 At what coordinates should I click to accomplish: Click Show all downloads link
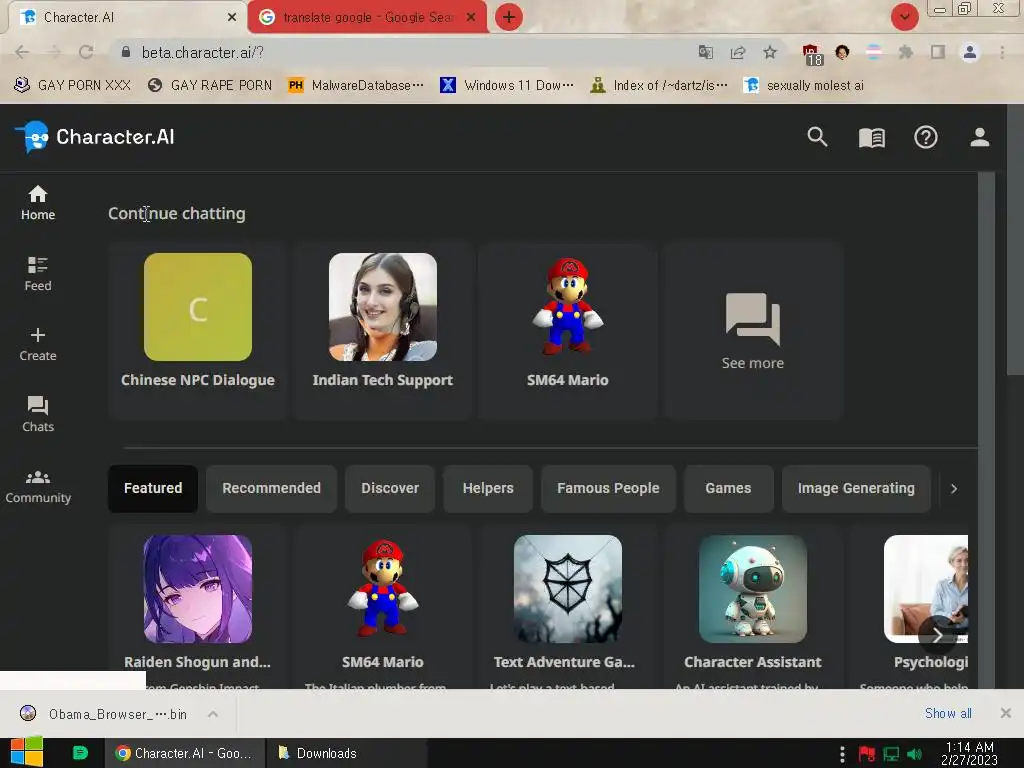coord(948,713)
